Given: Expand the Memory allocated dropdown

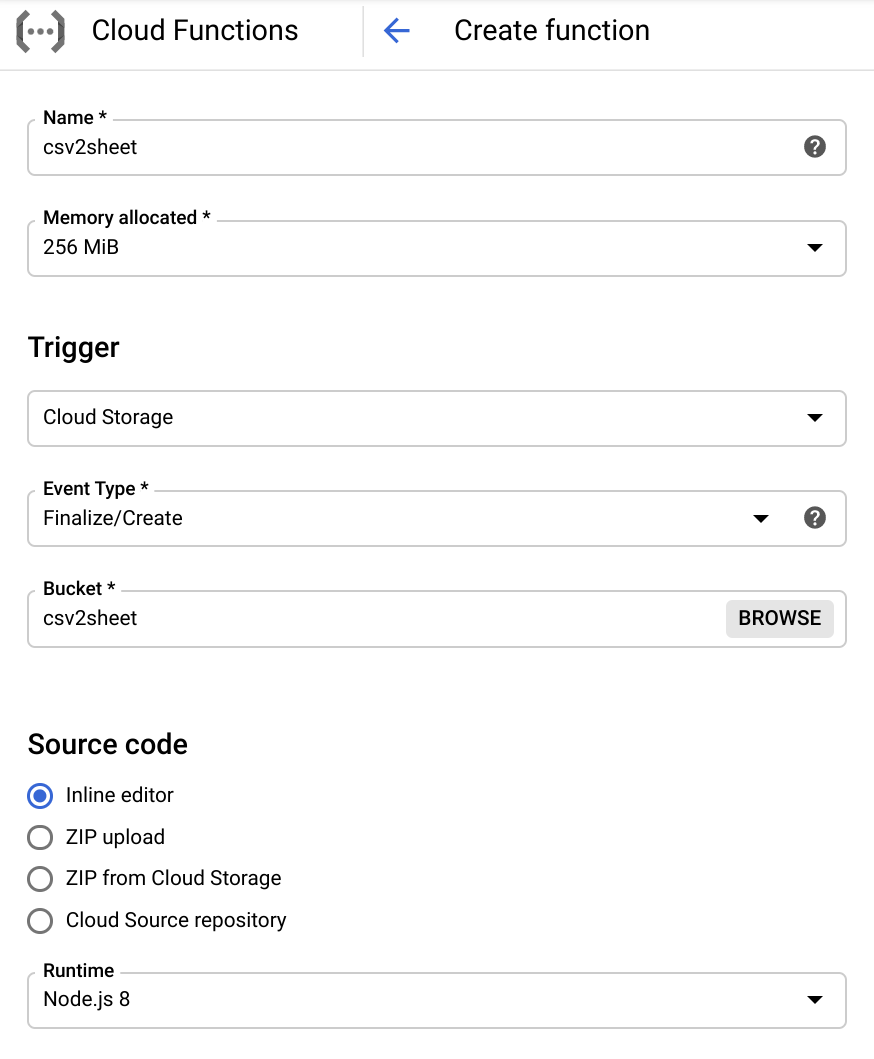Looking at the screenshot, I should (814, 247).
